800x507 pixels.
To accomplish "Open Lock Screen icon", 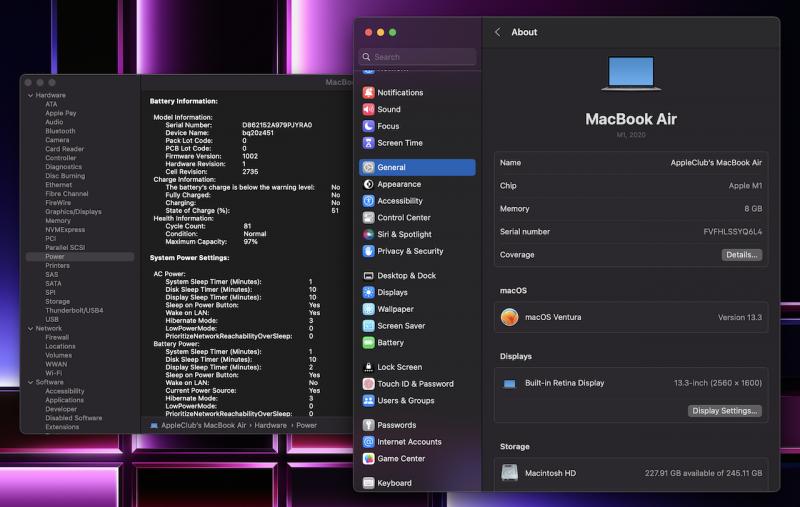I will tap(368, 367).
